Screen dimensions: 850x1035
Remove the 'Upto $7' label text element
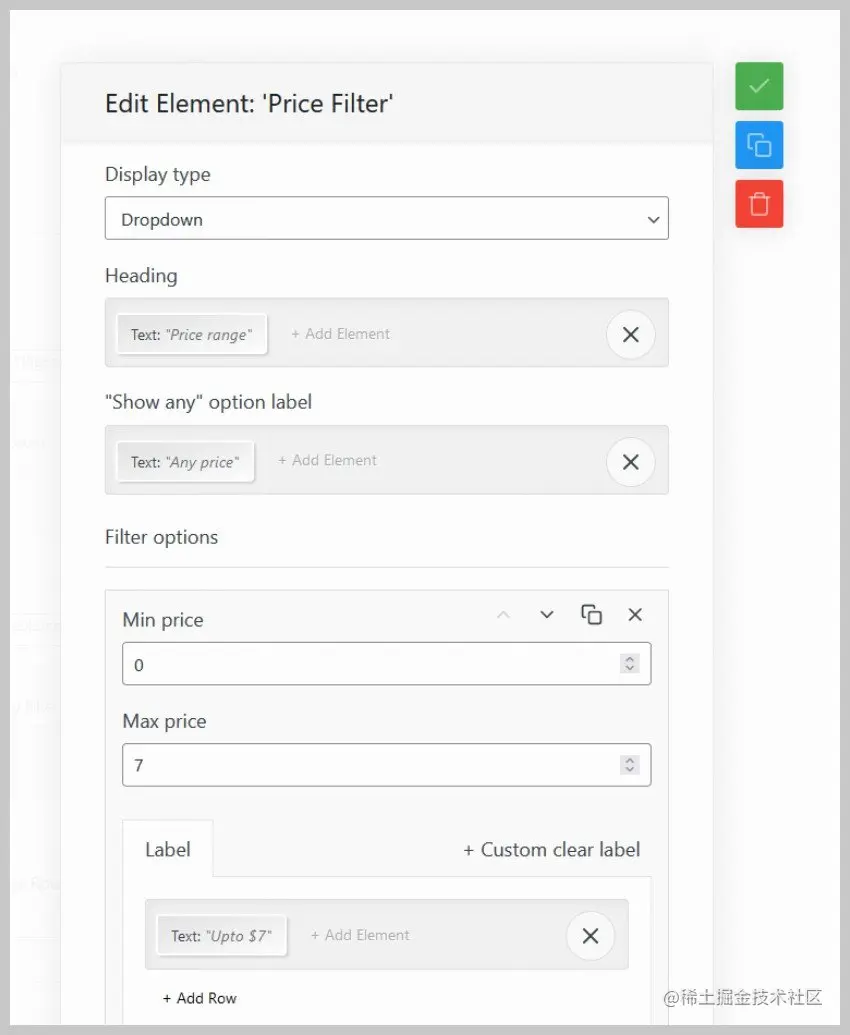coord(590,936)
